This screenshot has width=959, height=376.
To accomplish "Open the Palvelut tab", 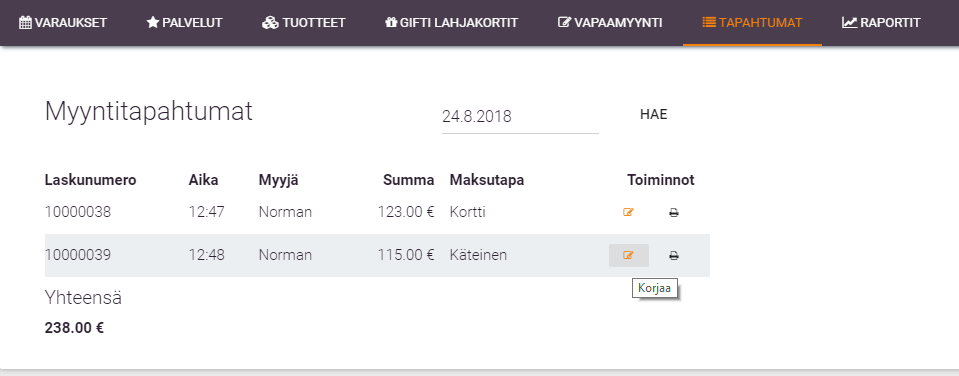I will pyautogui.click(x=185, y=23).
